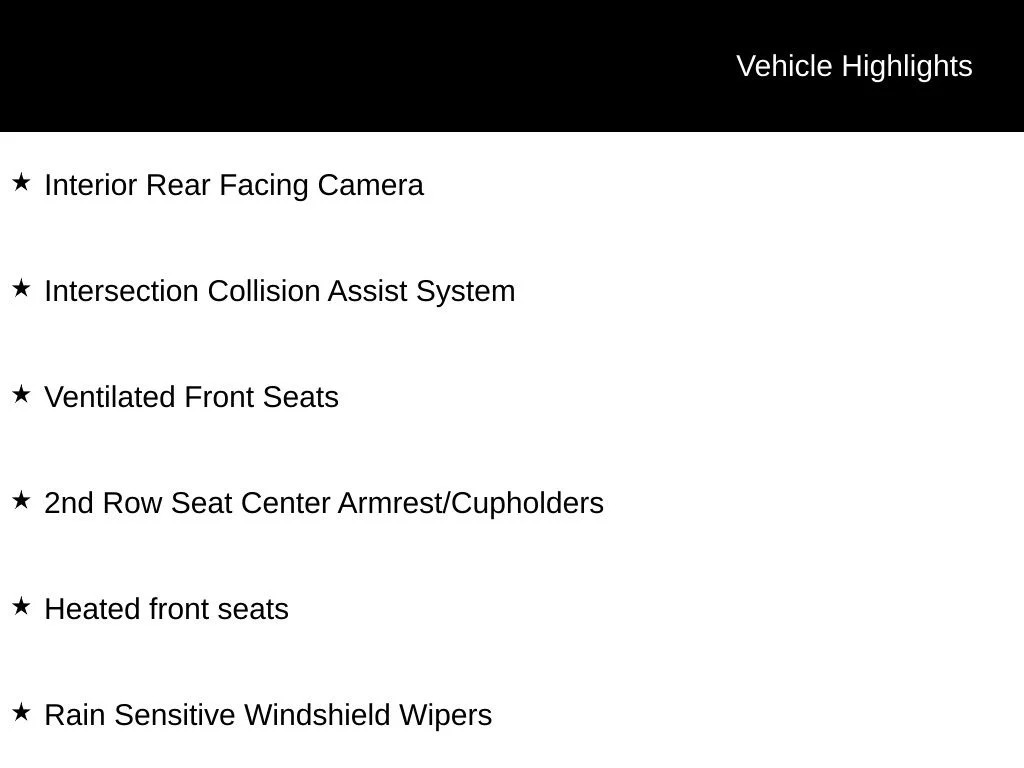Click the star next to Heated front seats
Screen dimensions: 1024x768
(x=21, y=606)
